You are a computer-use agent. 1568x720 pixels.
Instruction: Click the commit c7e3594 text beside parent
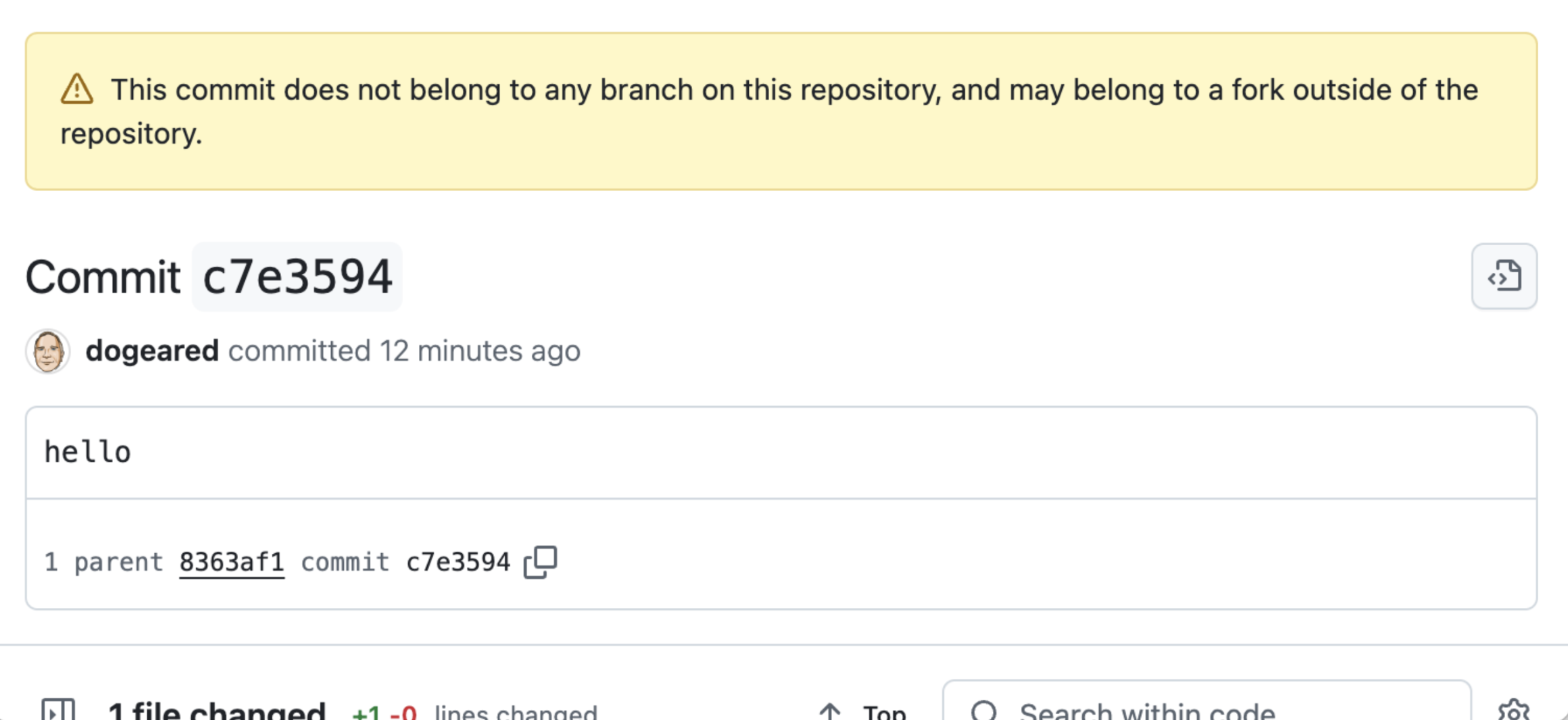point(406,562)
